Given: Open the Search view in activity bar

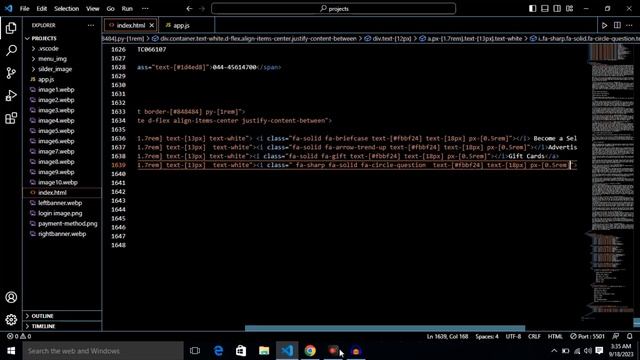Looking at the screenshot, I should [11, 51].
